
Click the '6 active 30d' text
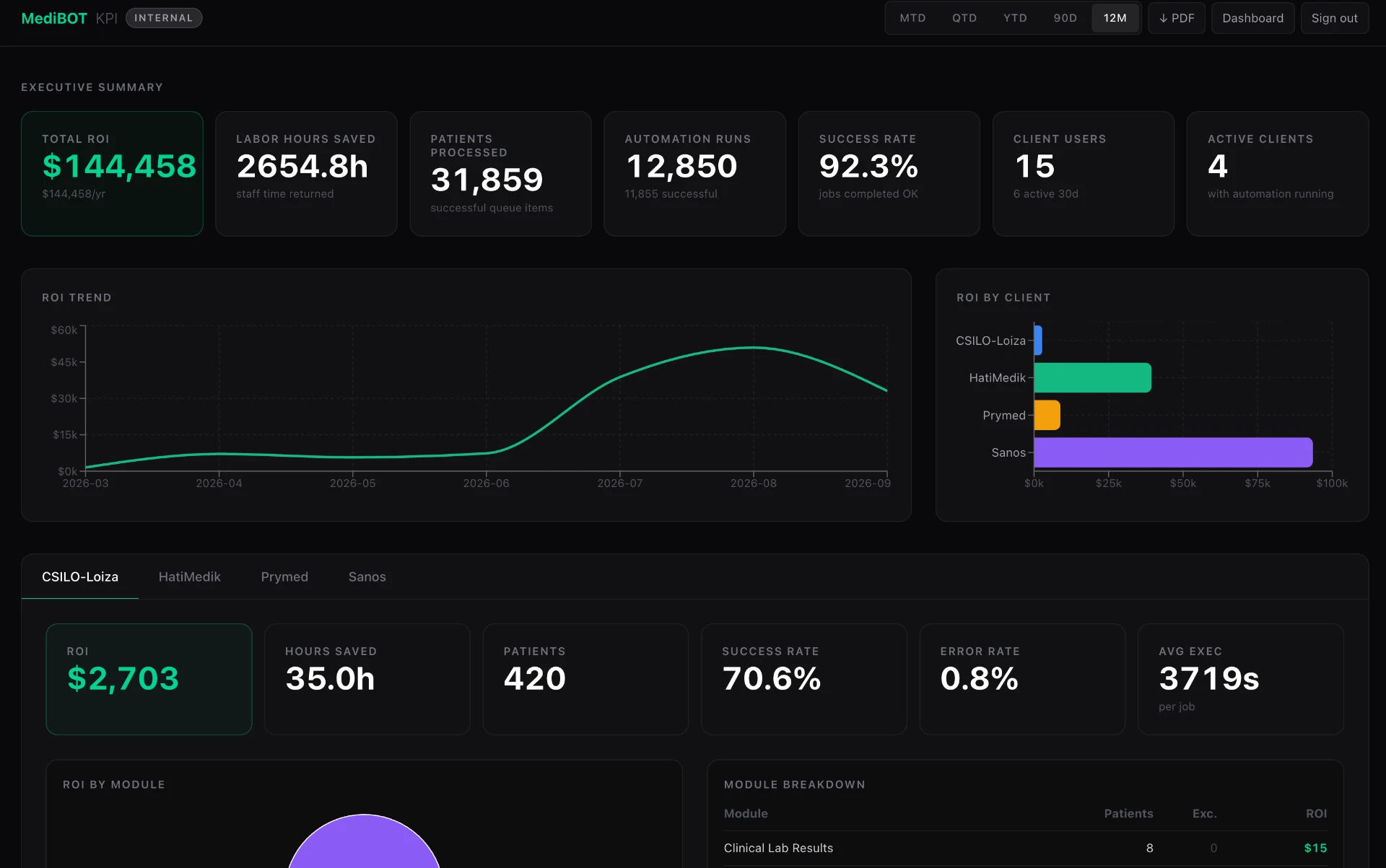pos(1045,193)
